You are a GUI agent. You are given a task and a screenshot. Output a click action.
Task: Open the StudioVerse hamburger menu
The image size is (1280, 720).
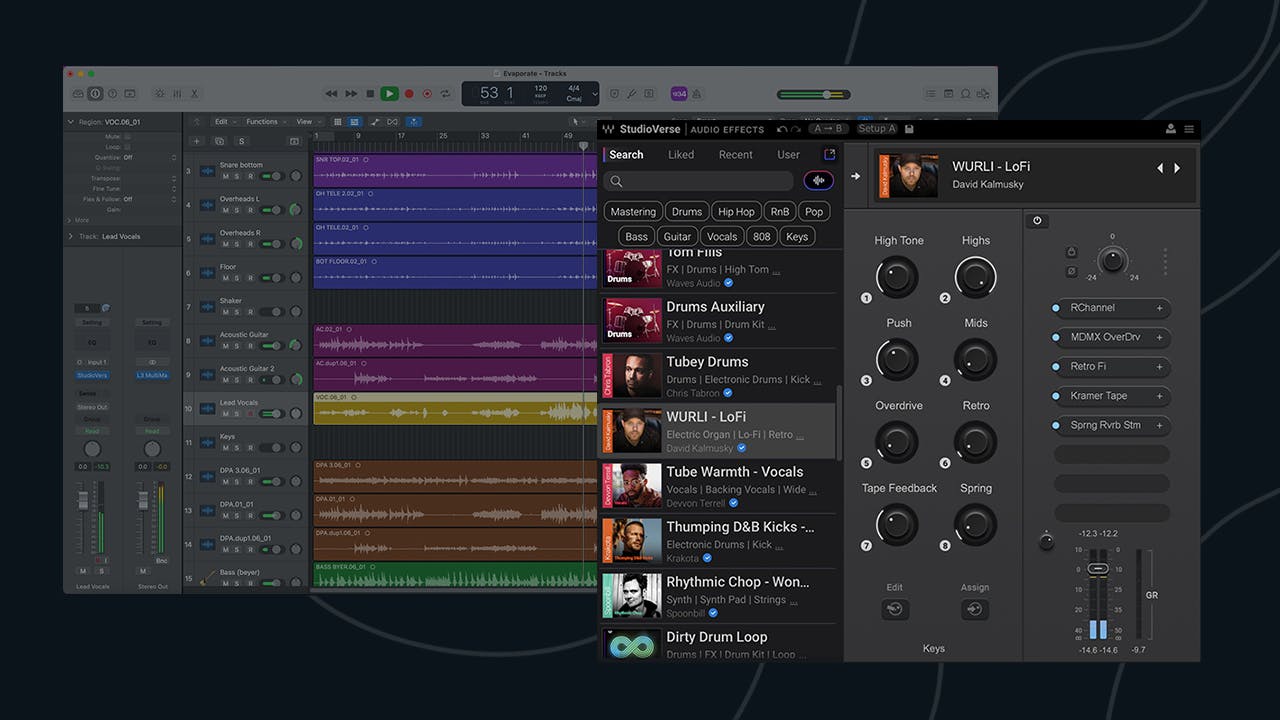[x=1189, y=129]
